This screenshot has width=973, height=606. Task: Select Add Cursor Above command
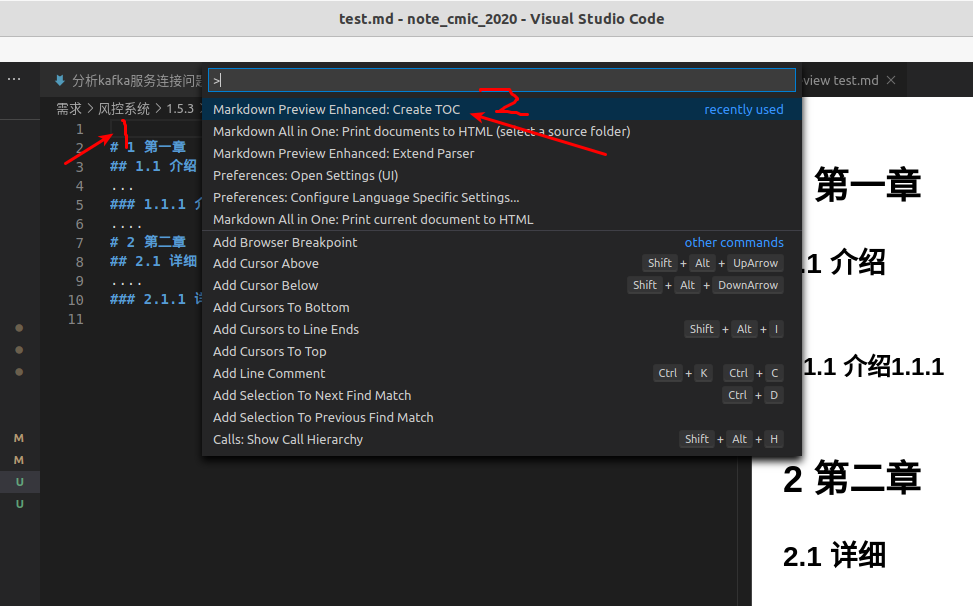tap(501, 264)
